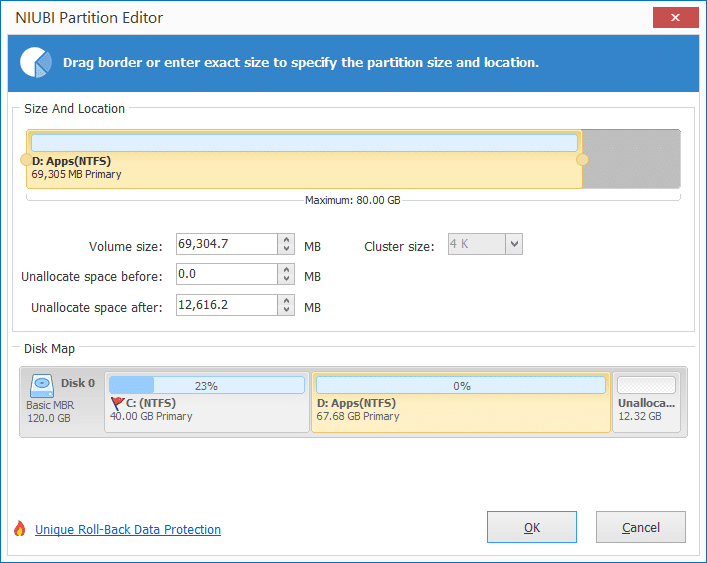This screenshot has height=563, width=707.
Task: Confirm with the OK button
Action: (532, 527)
